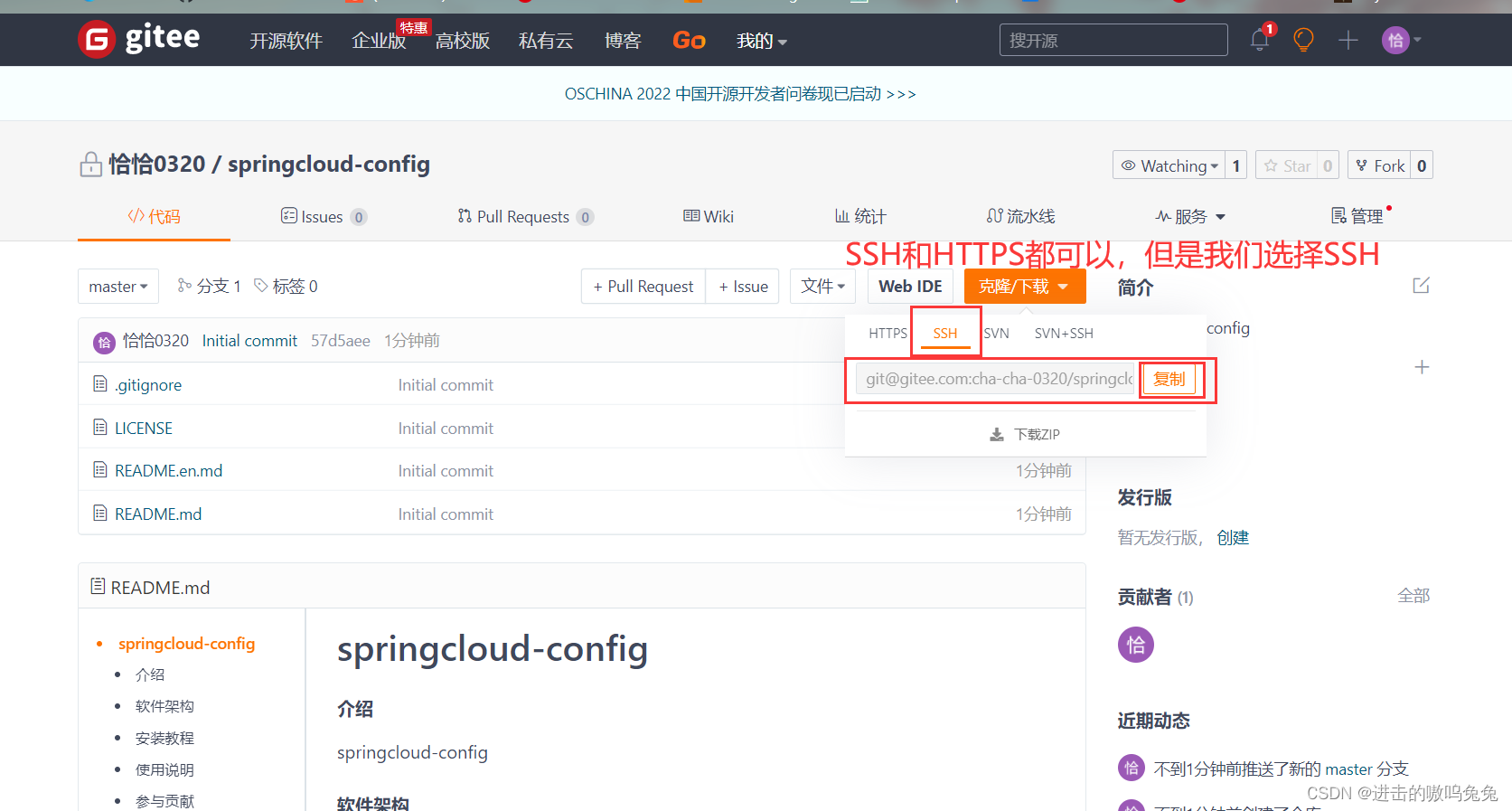Click the plus create-new icon in header
1512x811 pixels.
pos(1348,40)
